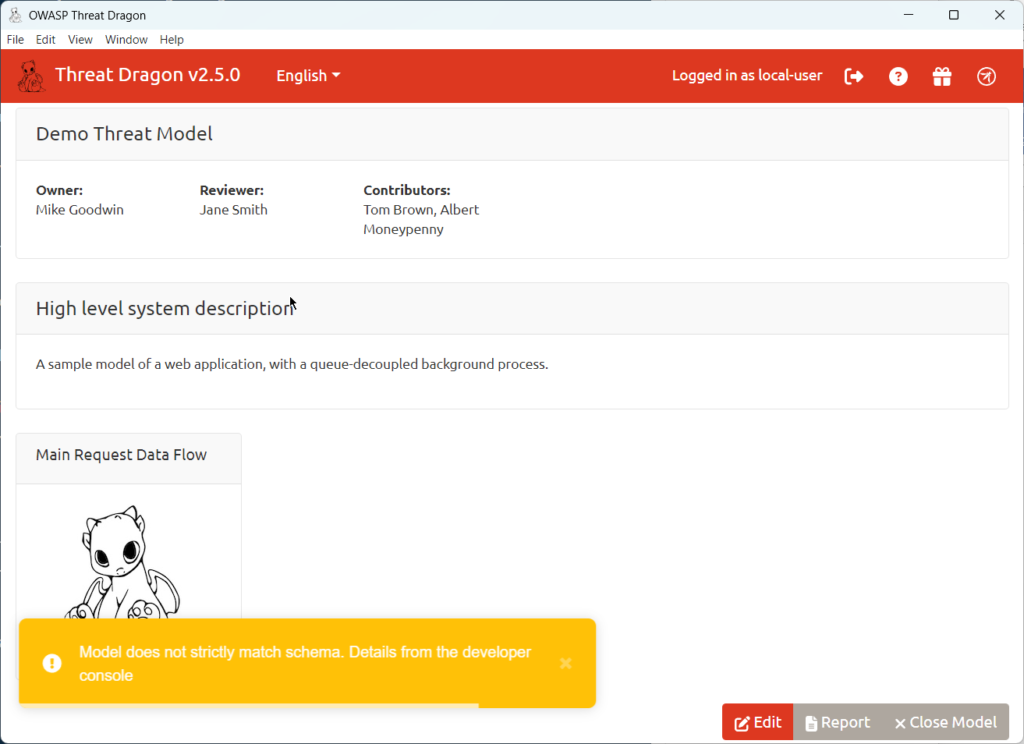
Task: Click the sign out icon
Action: 854,76
